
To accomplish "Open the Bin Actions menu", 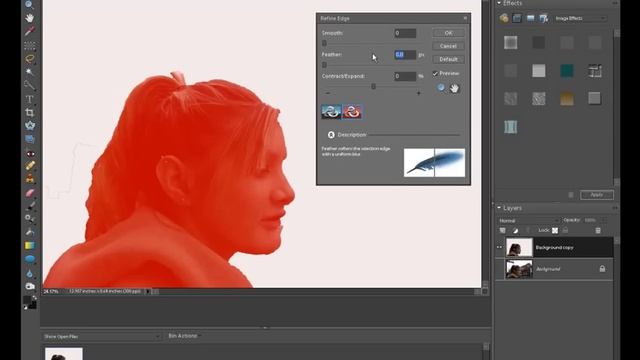I will pyautogui.click(x=185, y=336).
